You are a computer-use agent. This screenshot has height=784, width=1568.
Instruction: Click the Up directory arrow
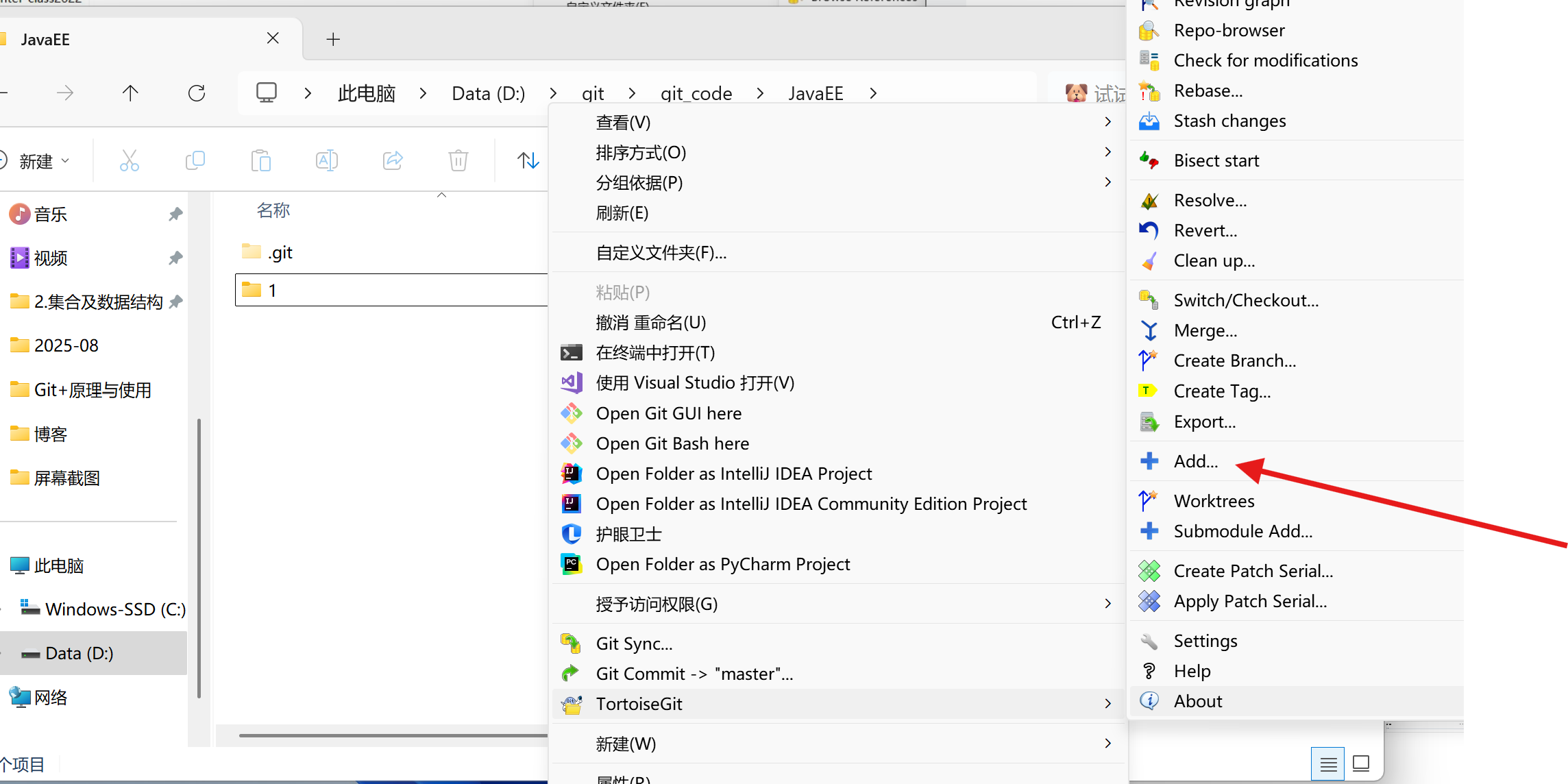(130, 93)
